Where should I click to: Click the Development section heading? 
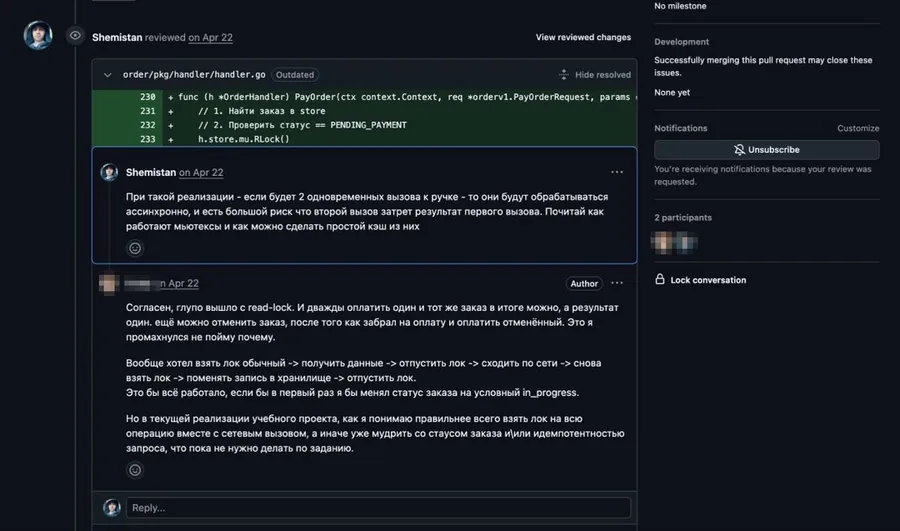(x=681, y=42)
